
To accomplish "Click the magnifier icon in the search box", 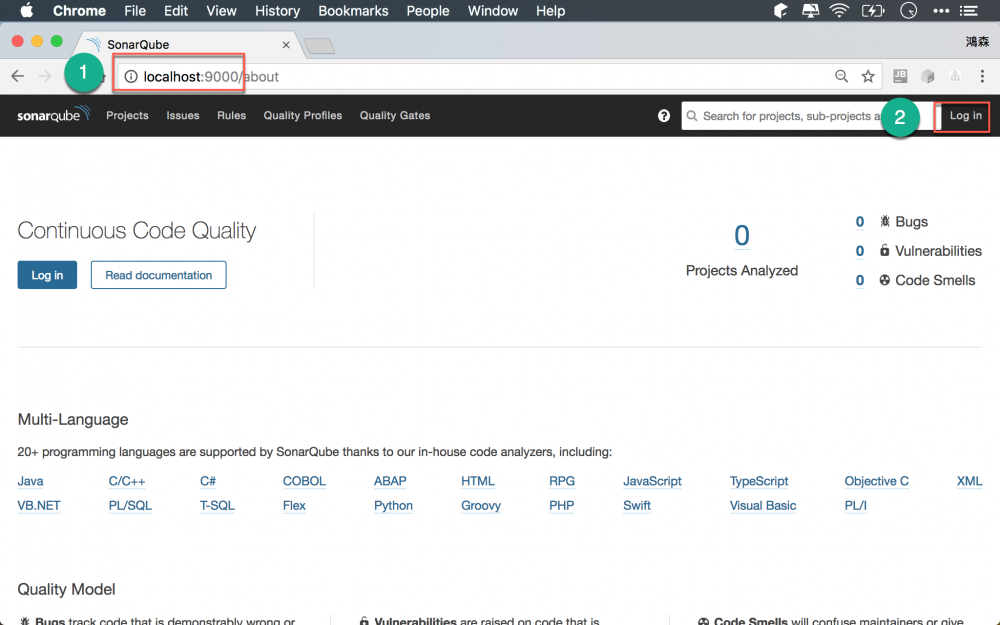I will tap(693, 116).
